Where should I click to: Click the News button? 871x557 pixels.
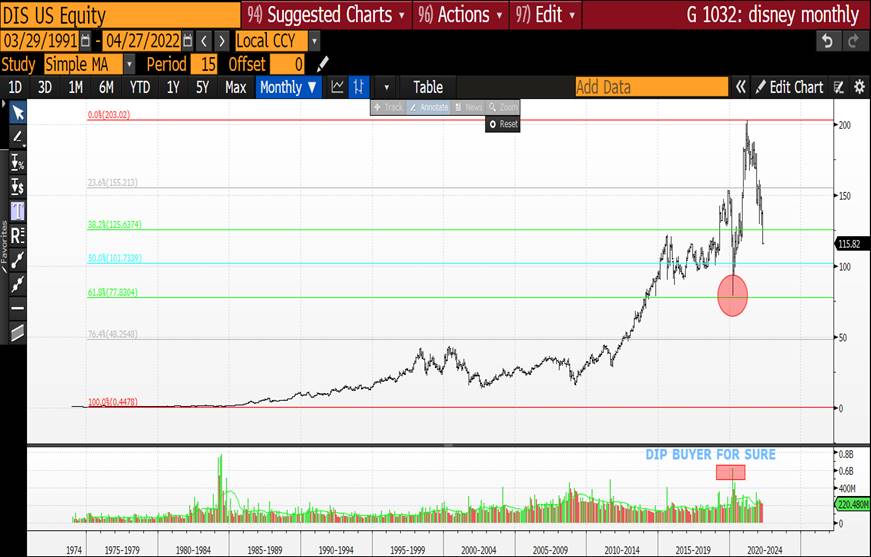point(468,107)
